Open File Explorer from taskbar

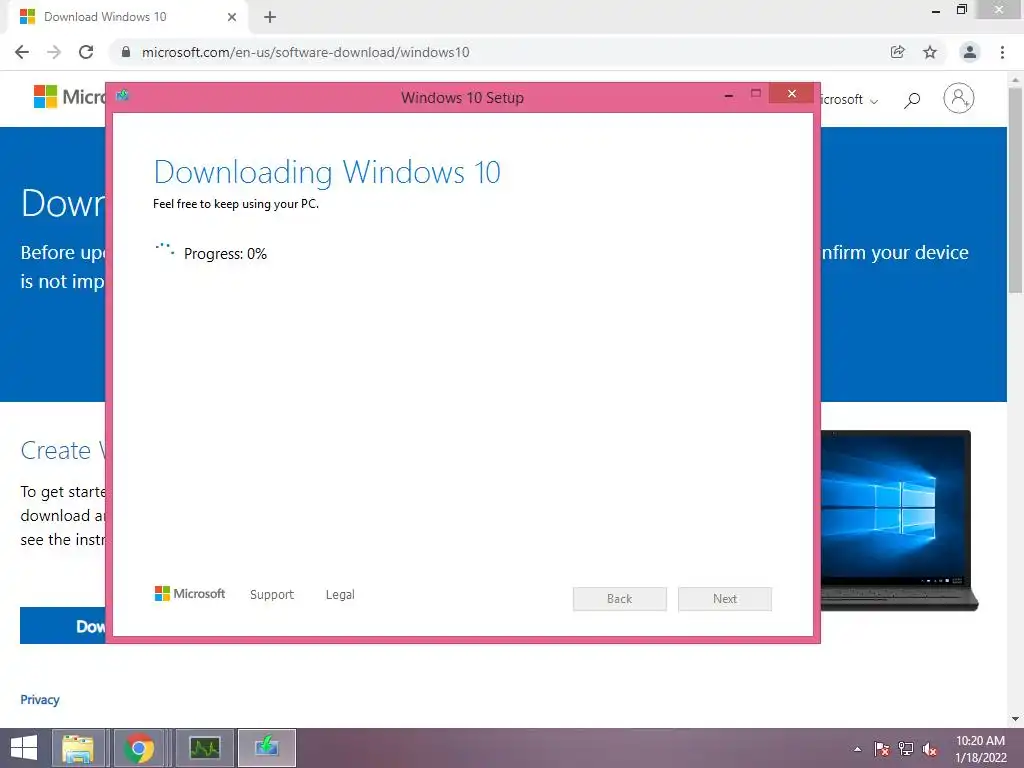coord(78,748)
